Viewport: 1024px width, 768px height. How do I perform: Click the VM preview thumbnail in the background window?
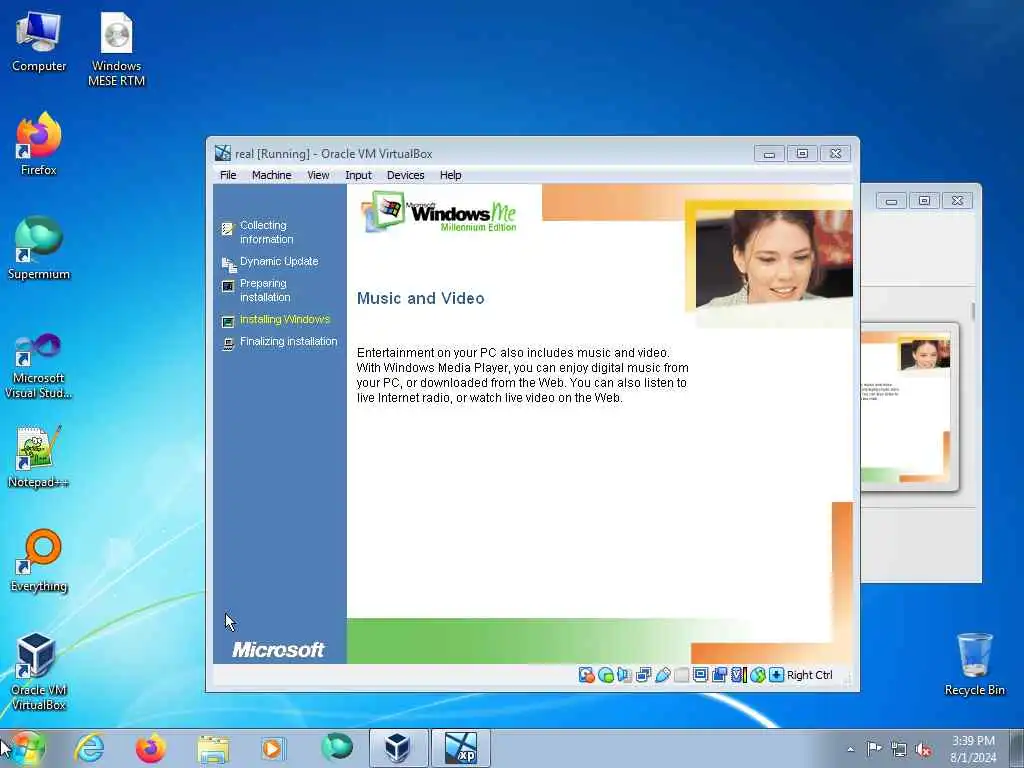point(906,406)
